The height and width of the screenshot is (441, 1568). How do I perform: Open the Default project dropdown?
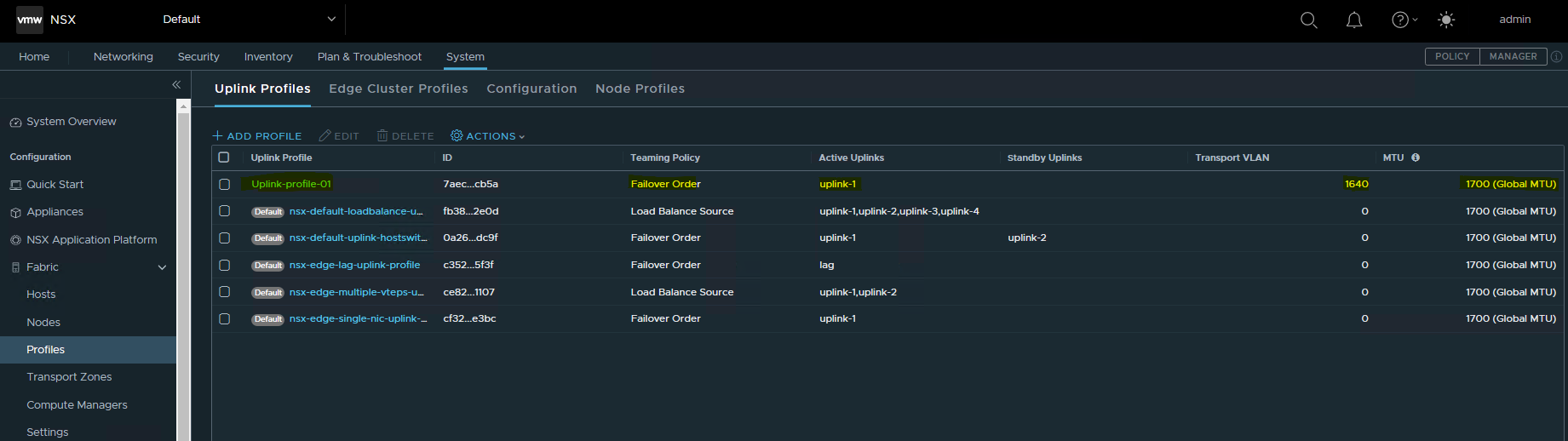tap(250, 20)
